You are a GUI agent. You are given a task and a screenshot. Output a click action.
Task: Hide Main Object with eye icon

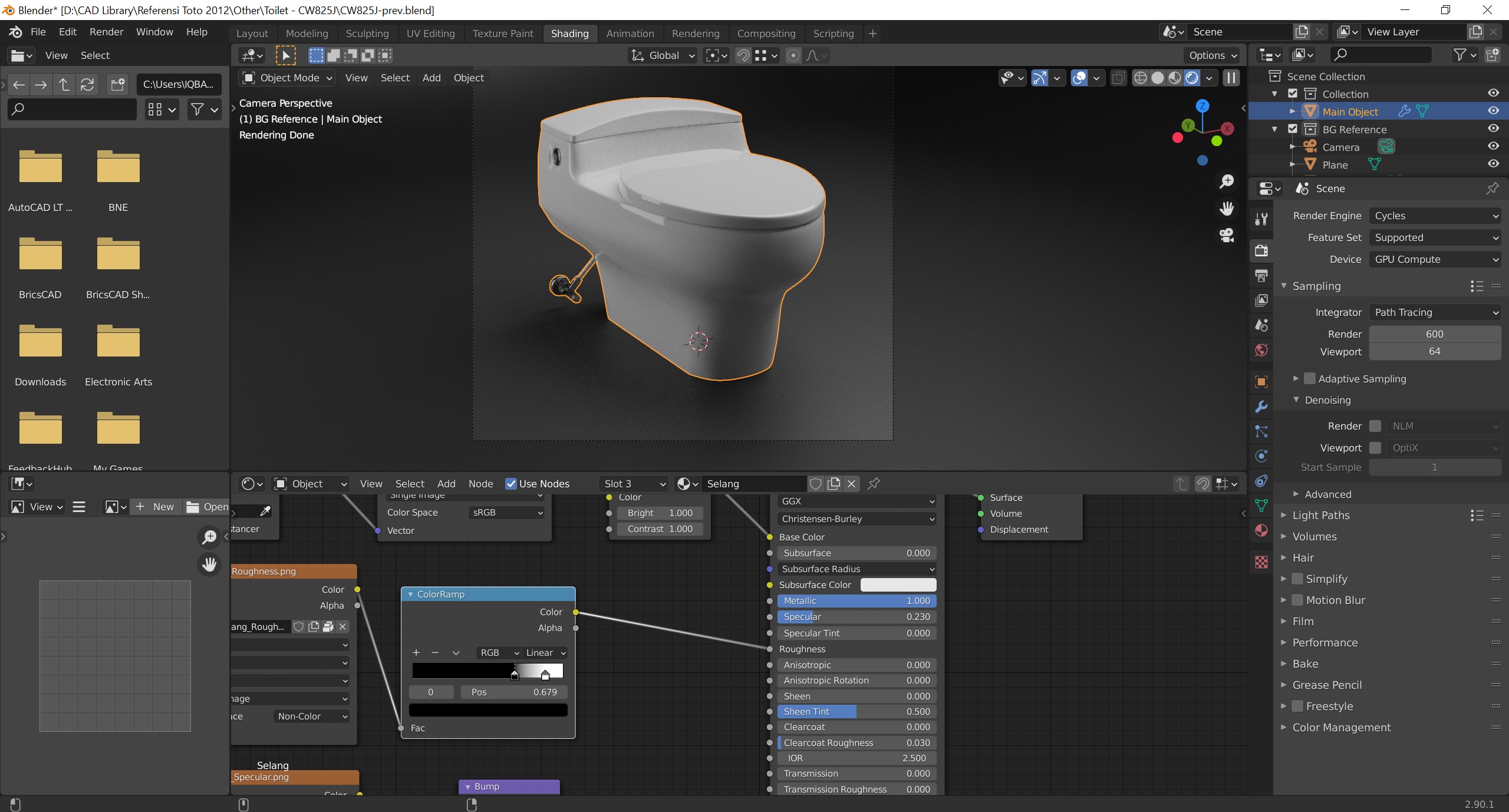(1493, 111)
